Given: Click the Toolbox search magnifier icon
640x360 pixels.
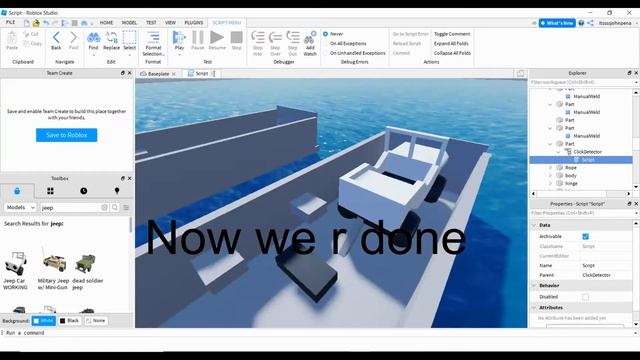Looking at the screenshot, I should [115, 207].
